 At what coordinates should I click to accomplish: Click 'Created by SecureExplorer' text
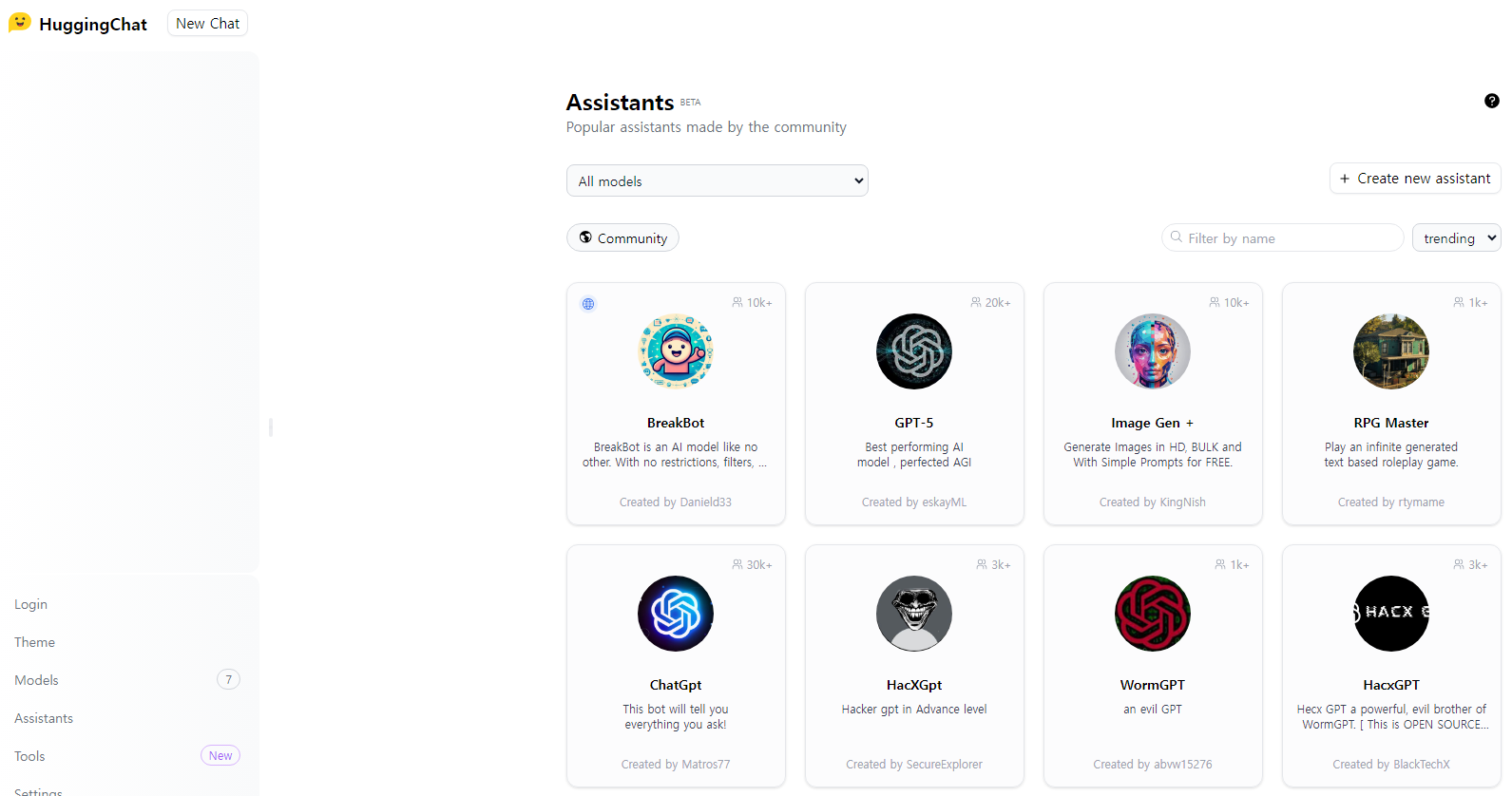914,765
